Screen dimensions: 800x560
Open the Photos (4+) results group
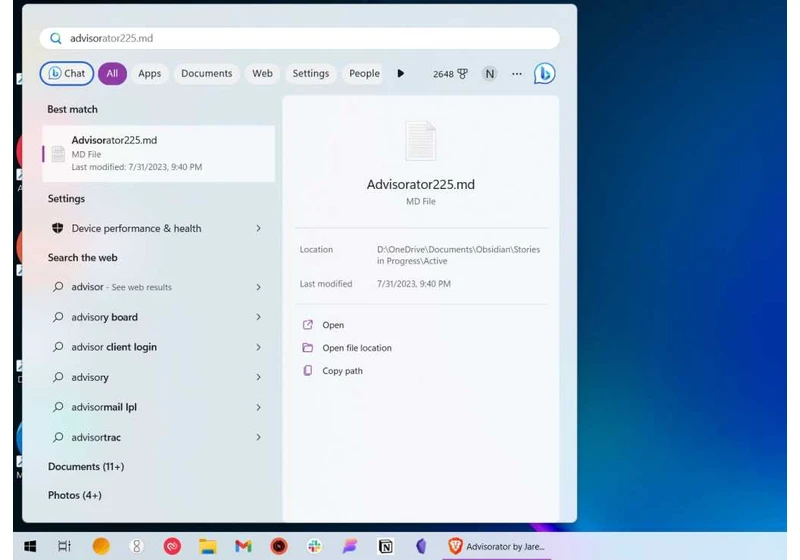point(74,495)
